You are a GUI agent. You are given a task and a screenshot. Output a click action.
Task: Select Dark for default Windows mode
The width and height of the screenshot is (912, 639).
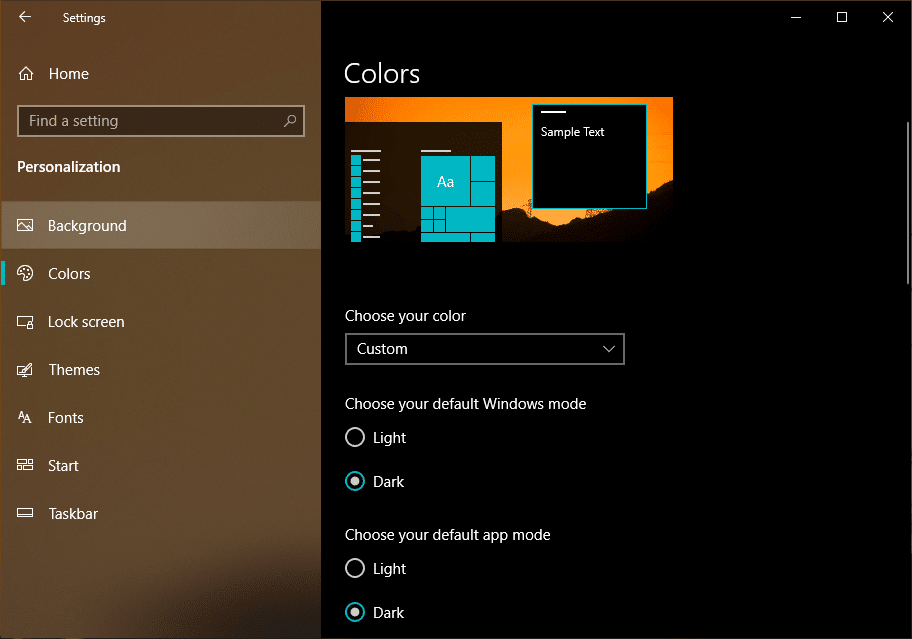click(x=355, y=482)
